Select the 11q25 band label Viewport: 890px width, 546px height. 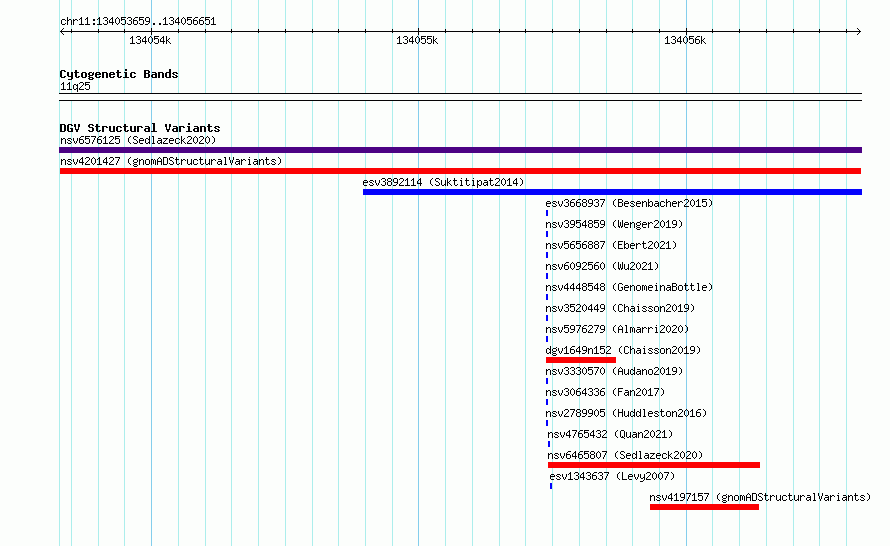[x=75, y=86]
